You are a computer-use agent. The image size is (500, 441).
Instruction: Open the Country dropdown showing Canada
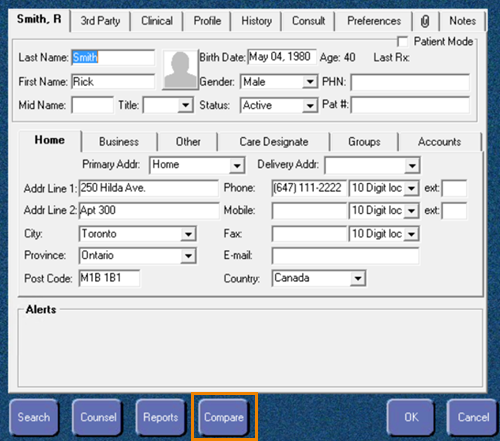[x=358, y=278]
